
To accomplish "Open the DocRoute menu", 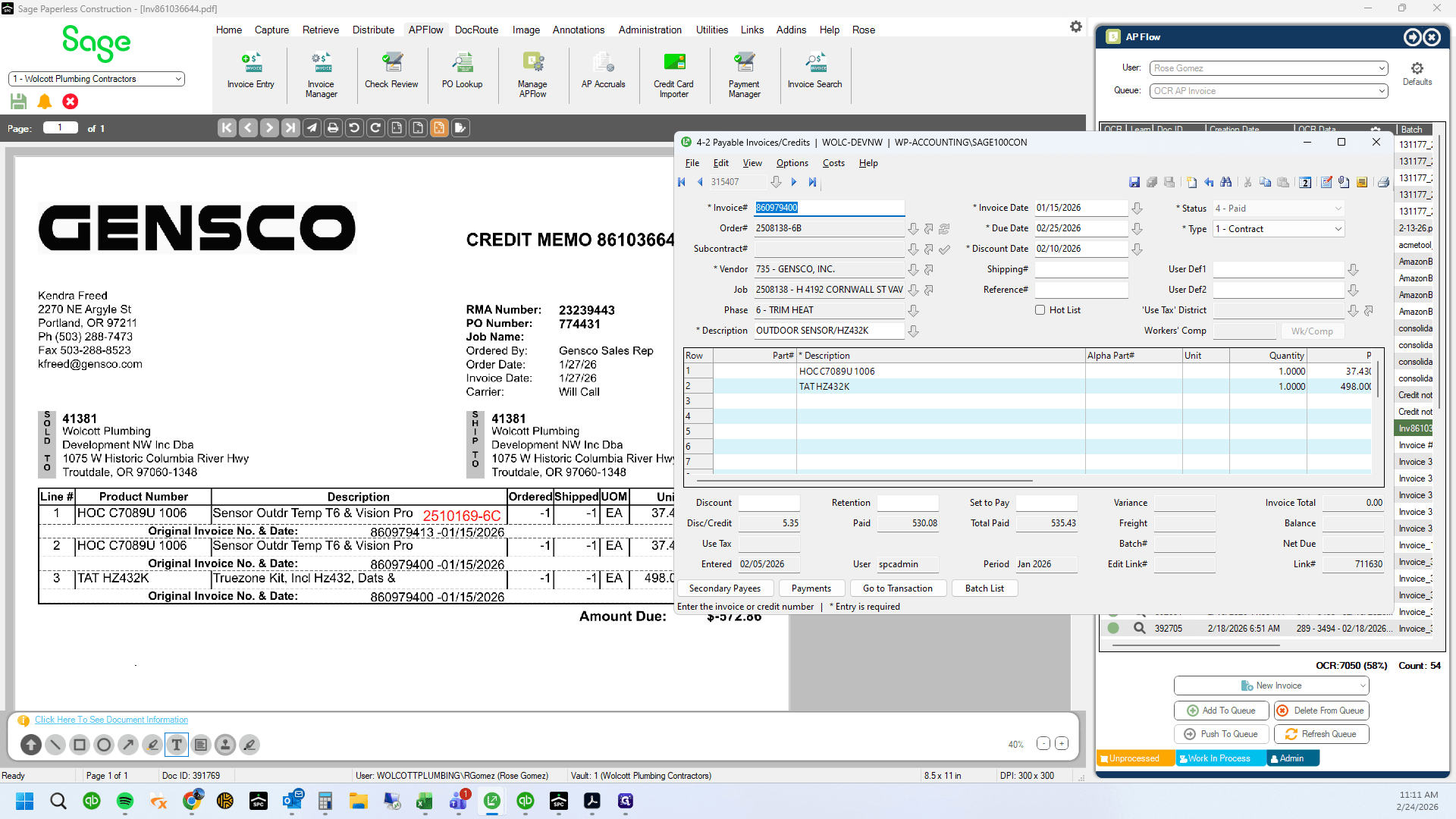I will pyautogui.click(x=476, y=30).
